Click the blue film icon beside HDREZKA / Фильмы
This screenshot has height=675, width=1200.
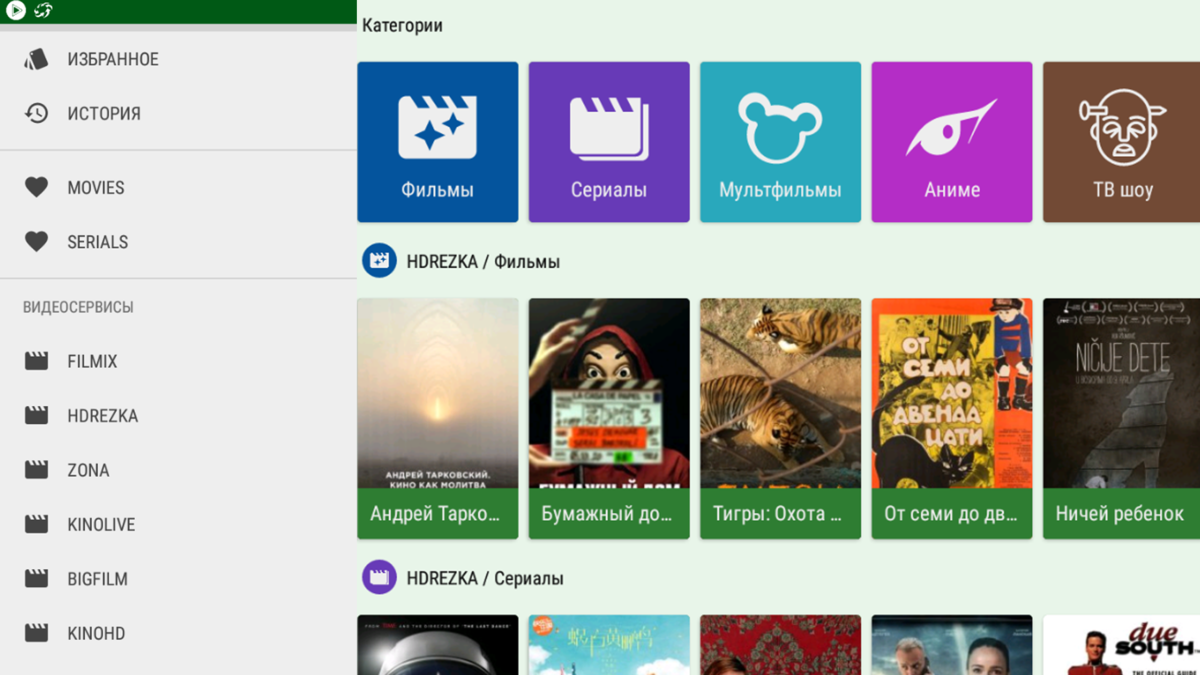(379, 261)
